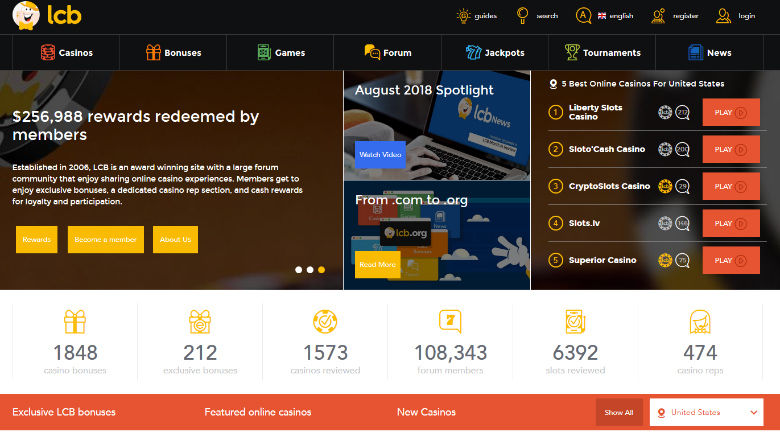The image size is (780, 440).
Task: Click PLAY for CryptoSlots Casino
Action: click(731, 186)
